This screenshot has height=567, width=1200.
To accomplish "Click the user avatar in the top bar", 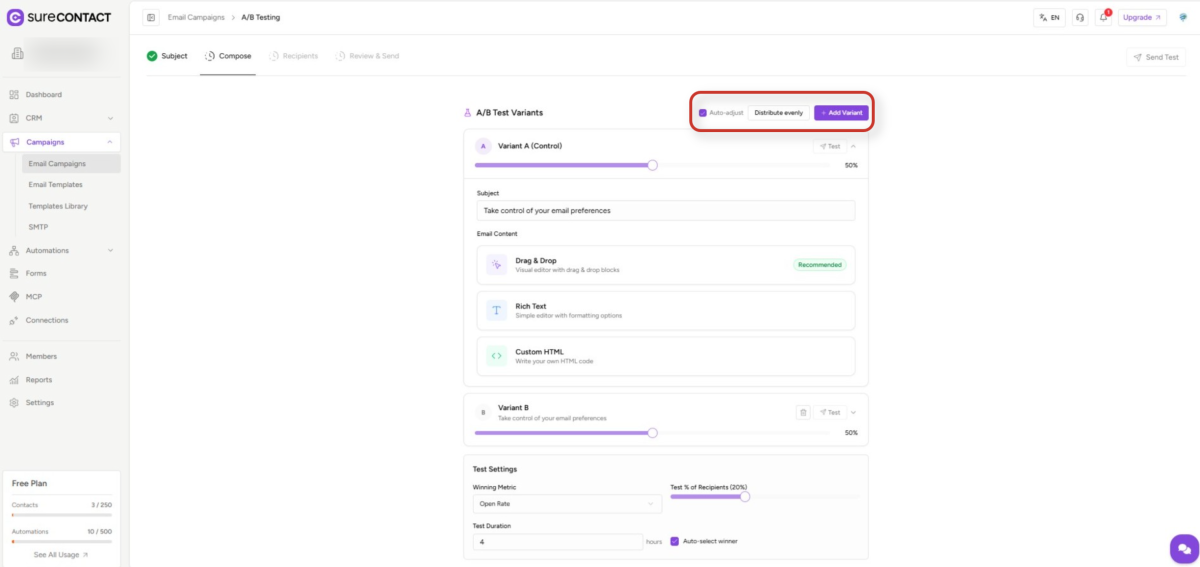I will click(x=1183, y=17).
